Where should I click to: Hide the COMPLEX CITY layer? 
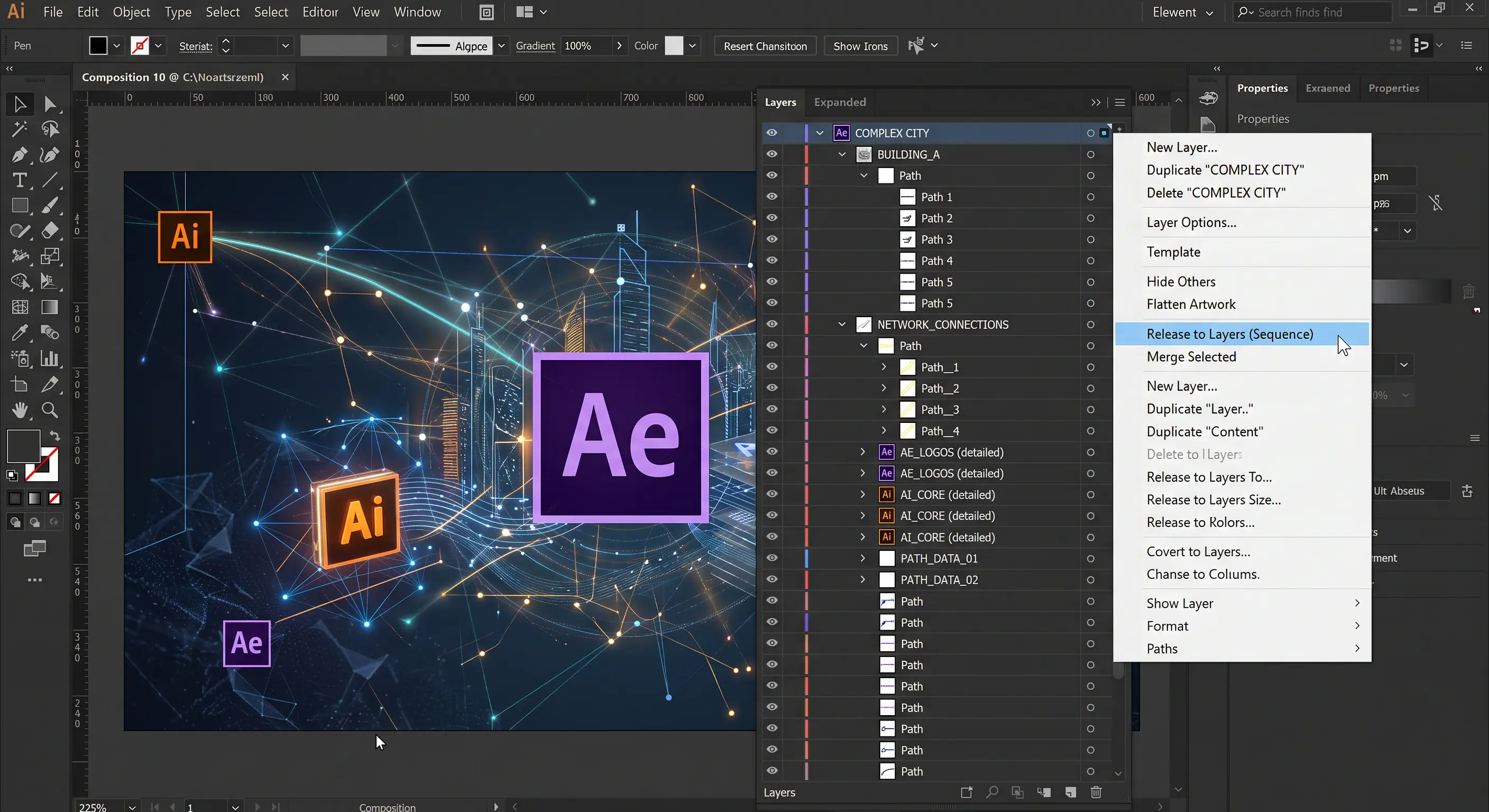(x=771, y=133)
